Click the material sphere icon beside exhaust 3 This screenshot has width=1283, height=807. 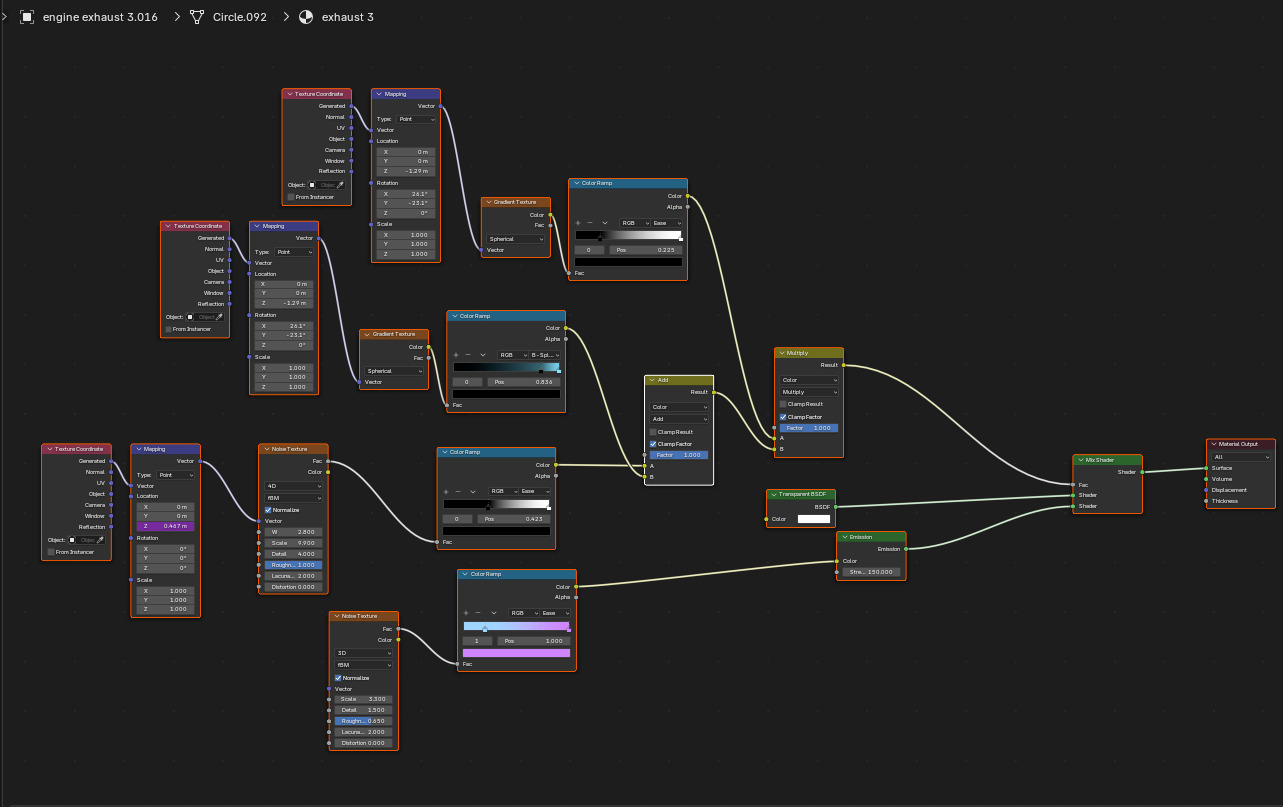(x=306, y=17)
